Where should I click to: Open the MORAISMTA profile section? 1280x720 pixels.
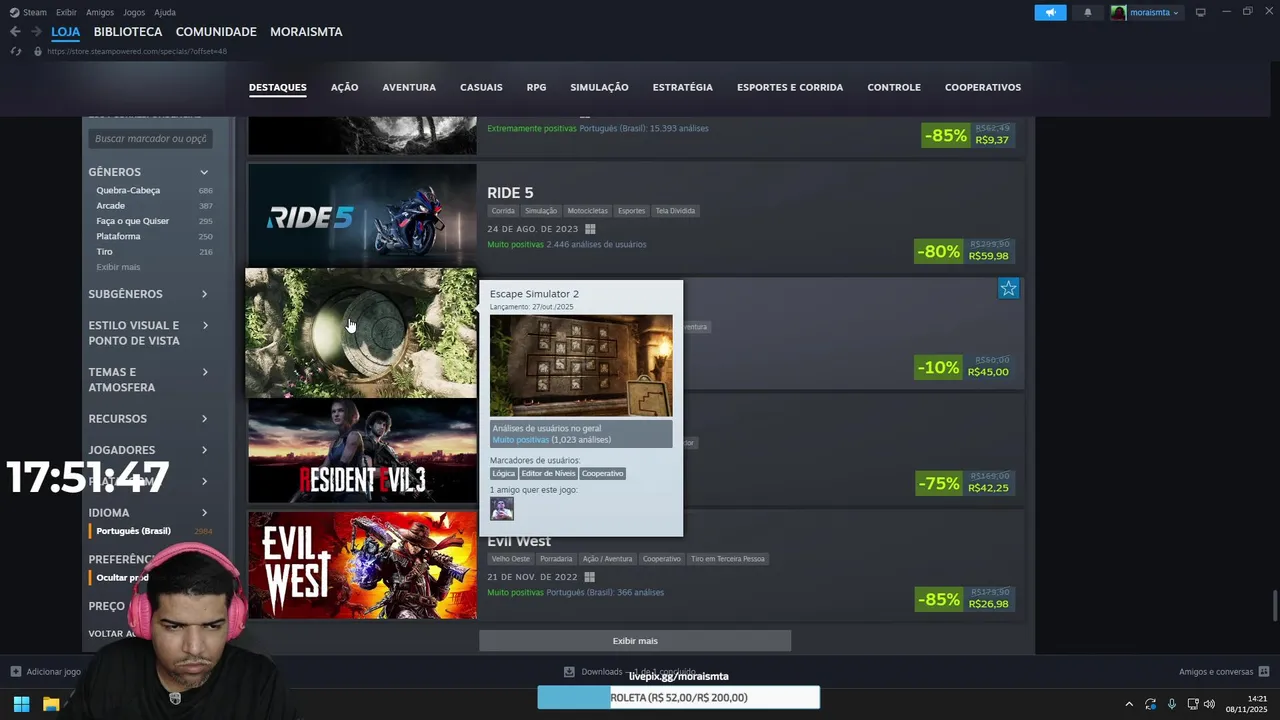306,32
